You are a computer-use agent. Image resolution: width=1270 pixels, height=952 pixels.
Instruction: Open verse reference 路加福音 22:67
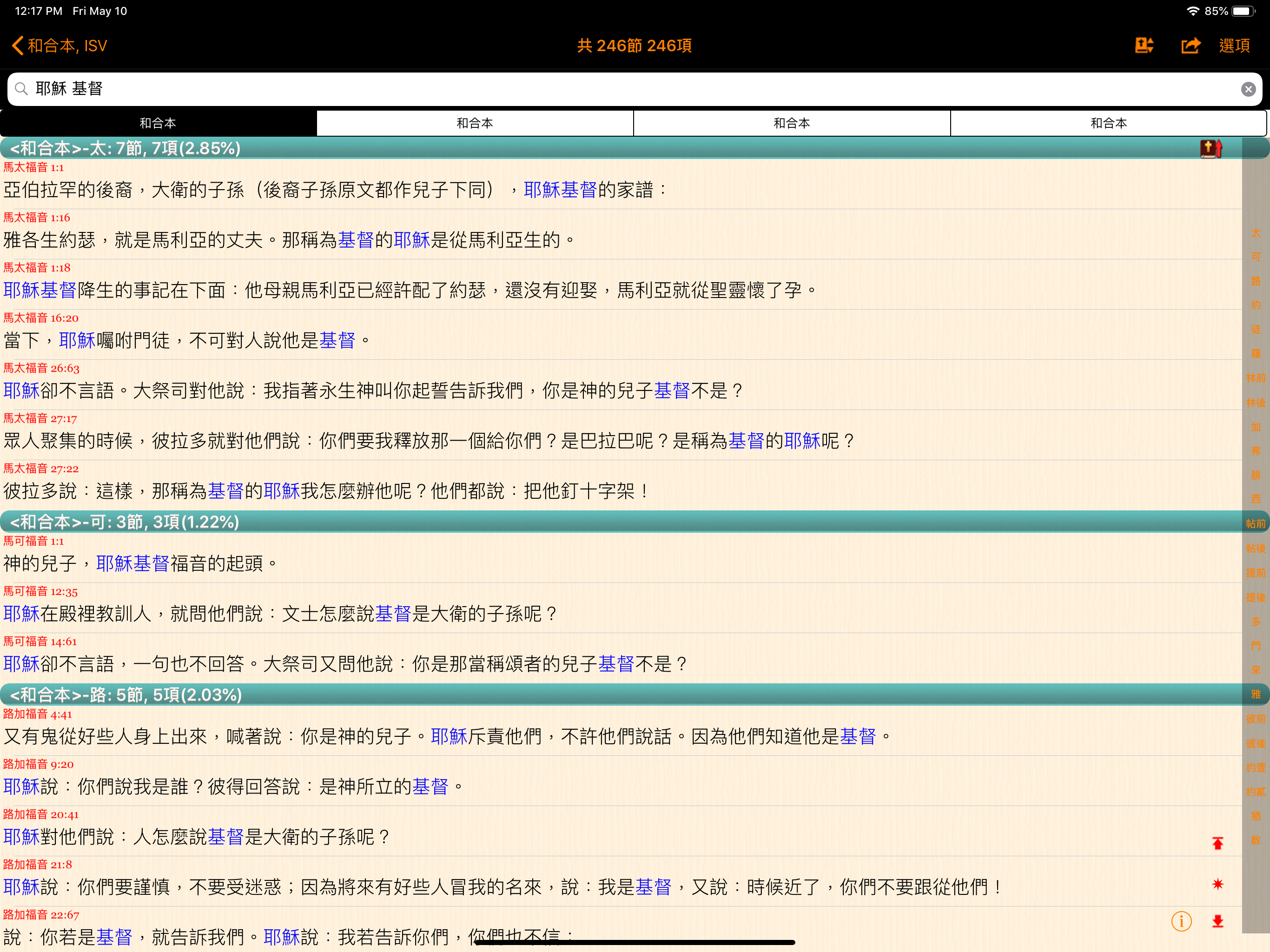(x=41, y=915)
